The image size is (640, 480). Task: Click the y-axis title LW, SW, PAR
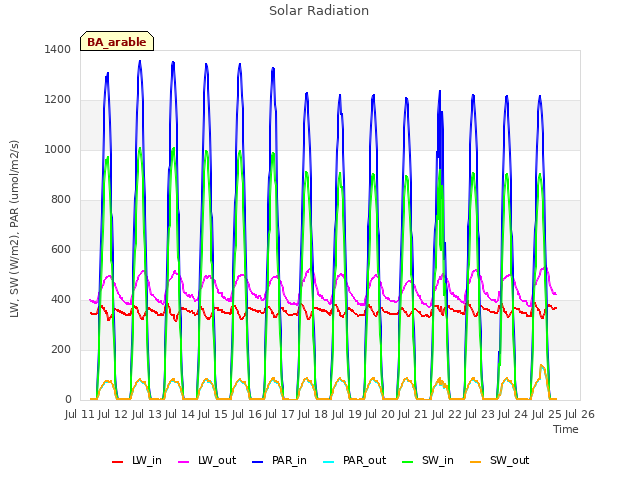[x=15, y=229]
